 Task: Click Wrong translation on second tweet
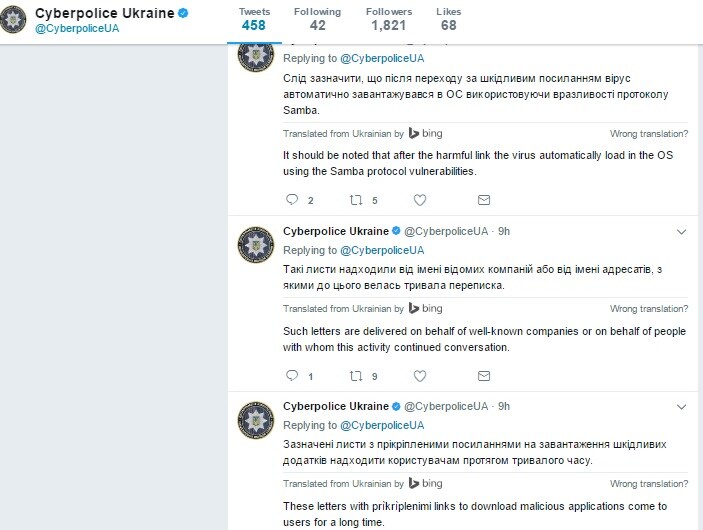(648, 308)
